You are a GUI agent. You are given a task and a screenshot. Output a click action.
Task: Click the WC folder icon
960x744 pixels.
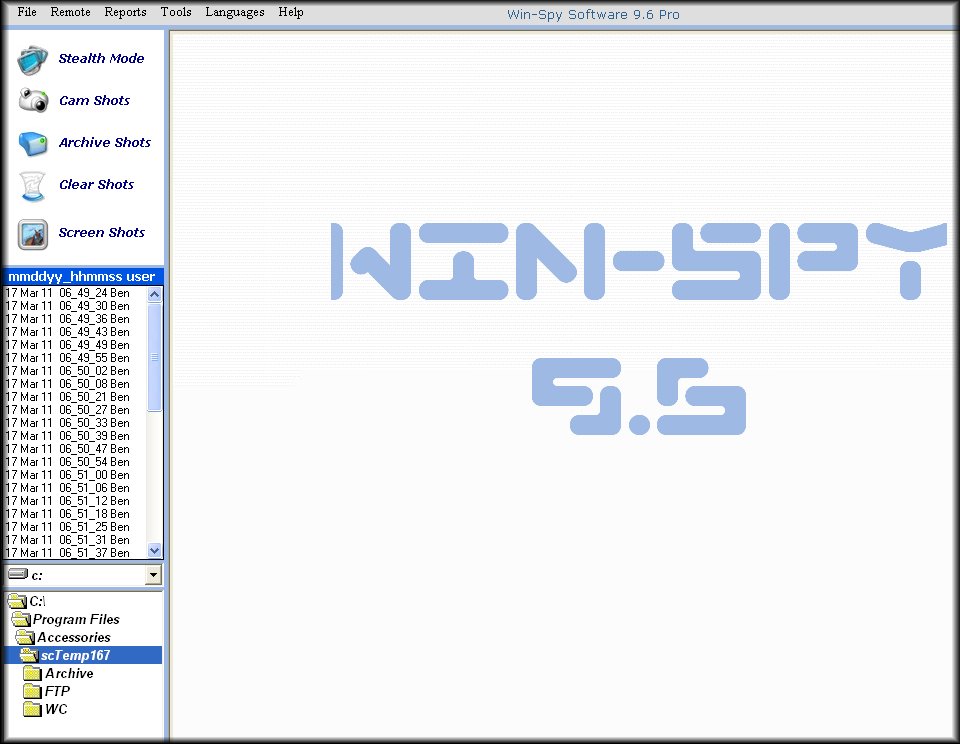point(32,709)
